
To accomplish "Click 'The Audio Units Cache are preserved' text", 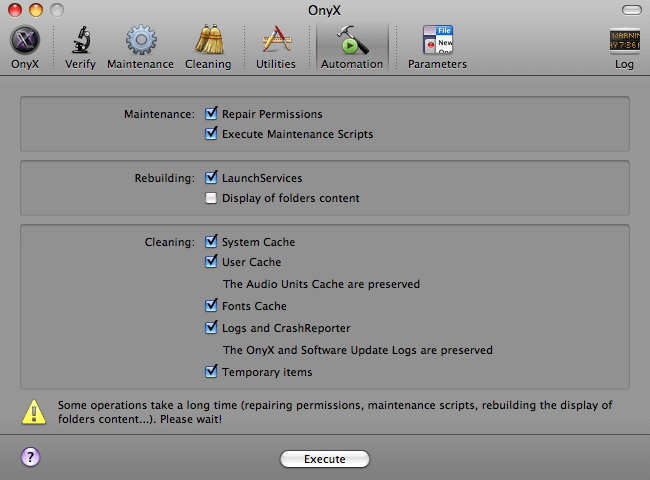I will pos(321,284).
